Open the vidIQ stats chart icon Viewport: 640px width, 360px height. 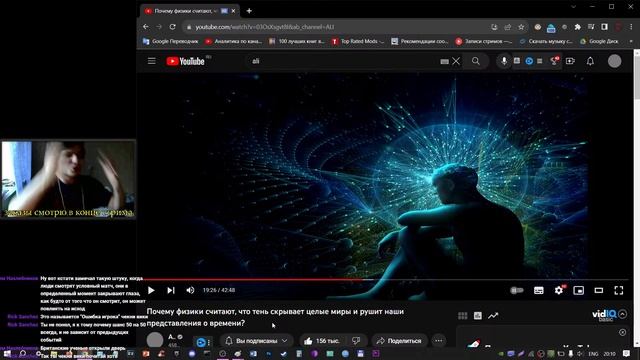point(478,316)
